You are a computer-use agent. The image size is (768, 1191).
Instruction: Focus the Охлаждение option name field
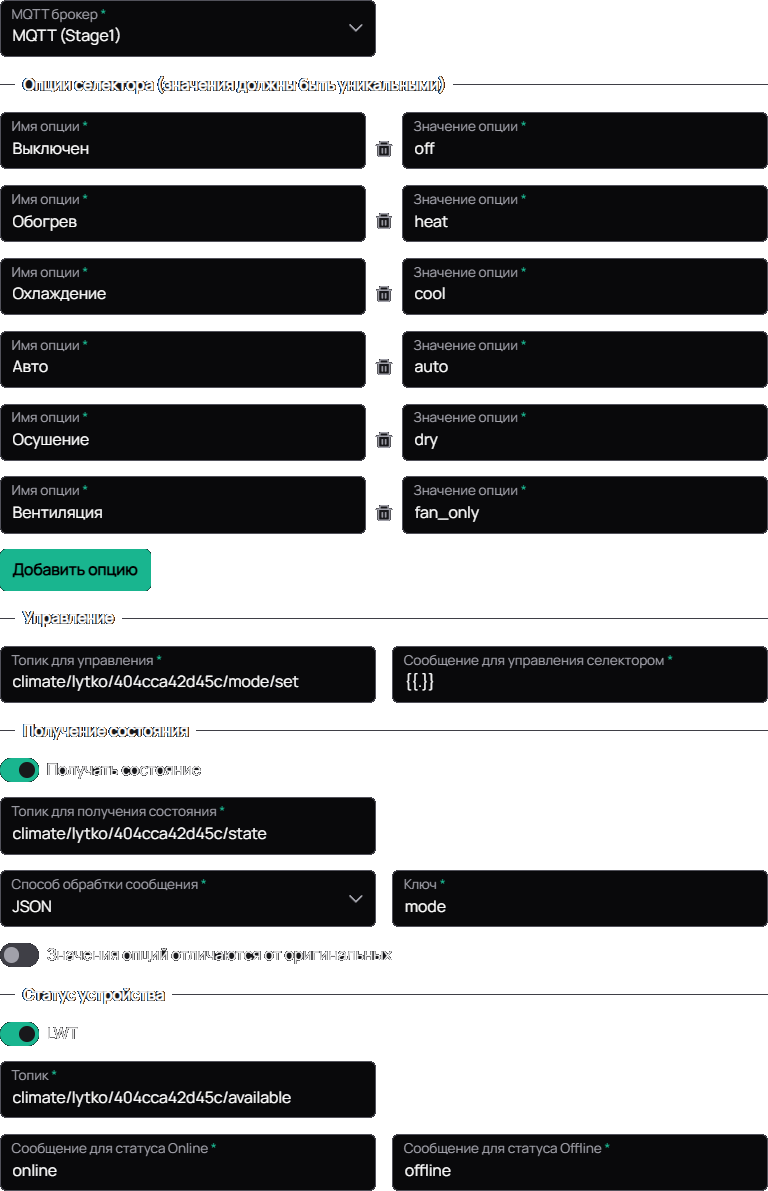point(183,286)
